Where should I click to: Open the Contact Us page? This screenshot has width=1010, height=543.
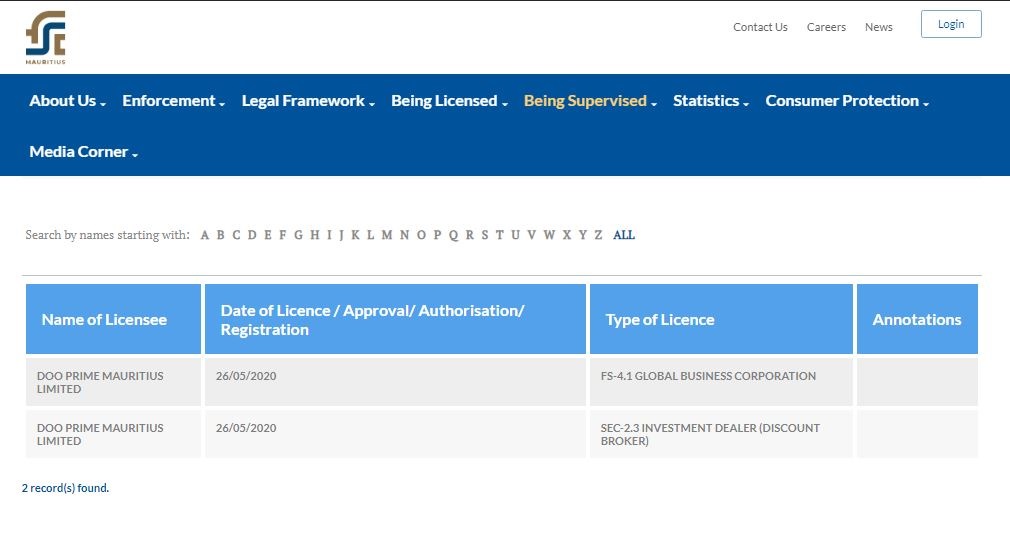760,27
